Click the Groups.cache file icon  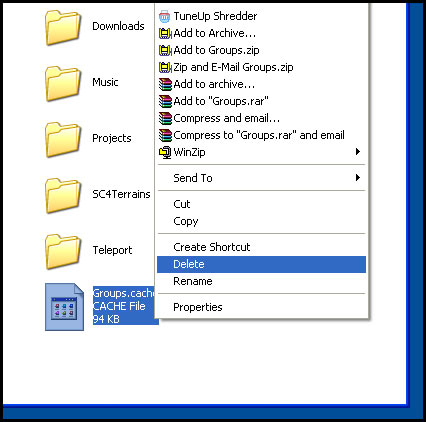64,307
